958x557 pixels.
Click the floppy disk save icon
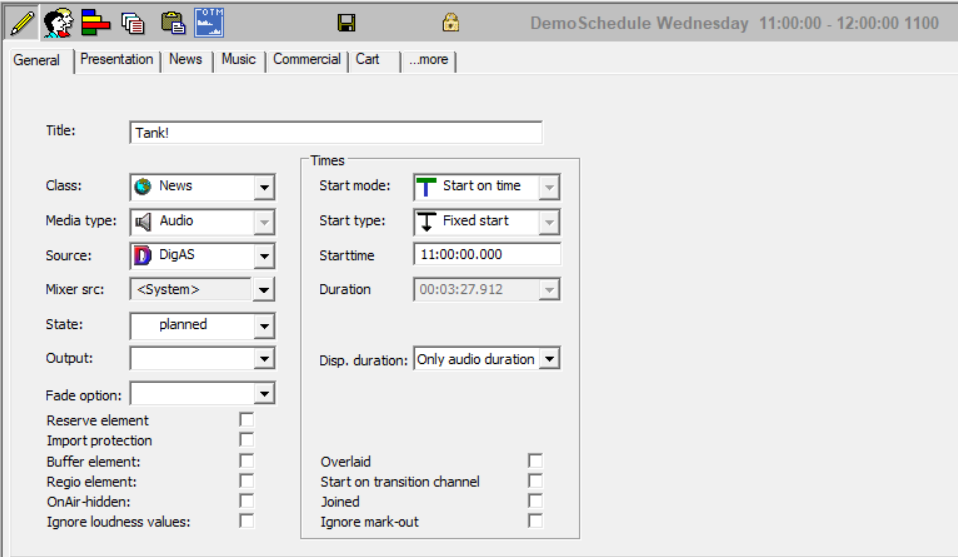pos(347,22)
